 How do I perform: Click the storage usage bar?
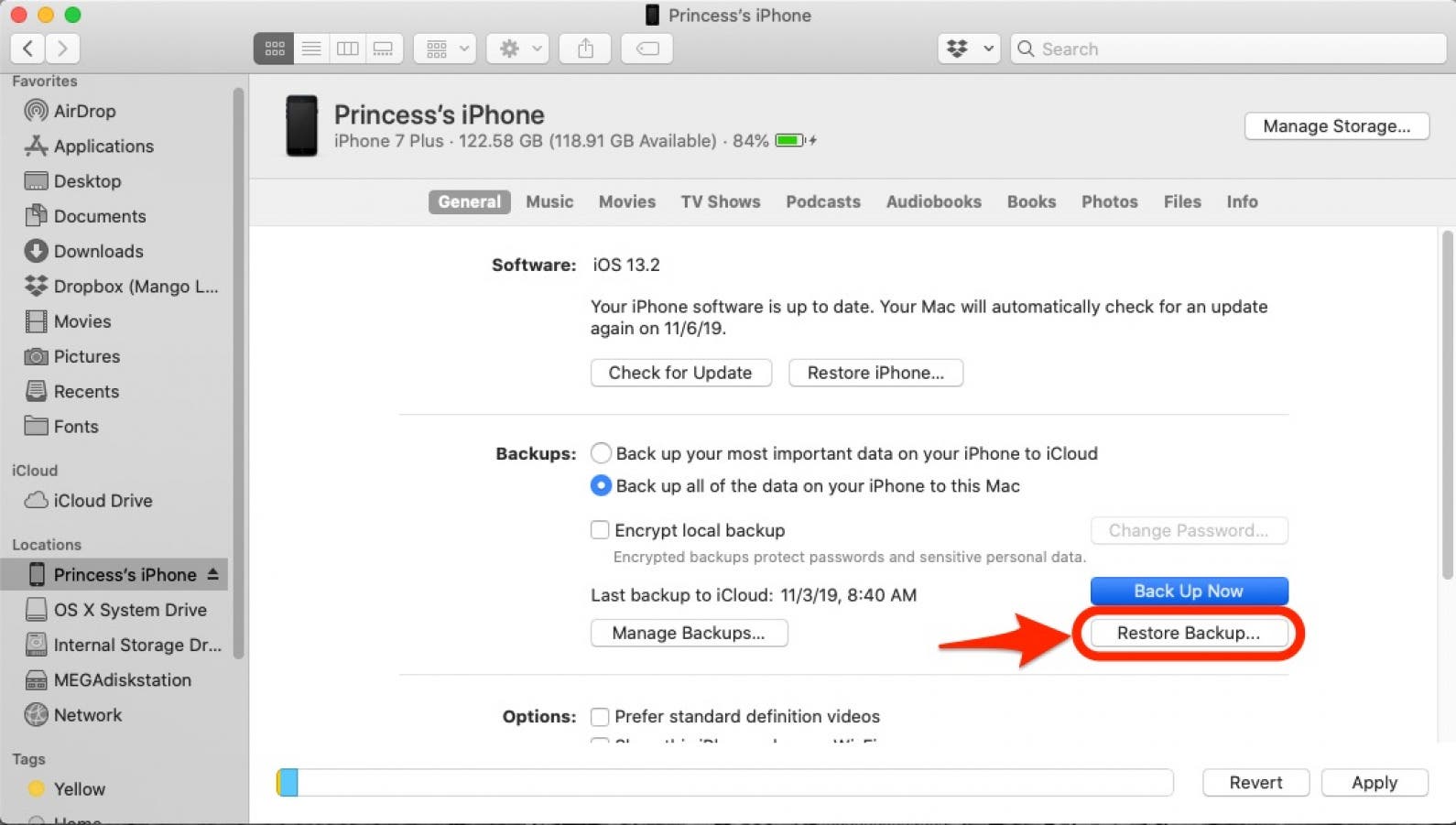click(x=724, y=782)
